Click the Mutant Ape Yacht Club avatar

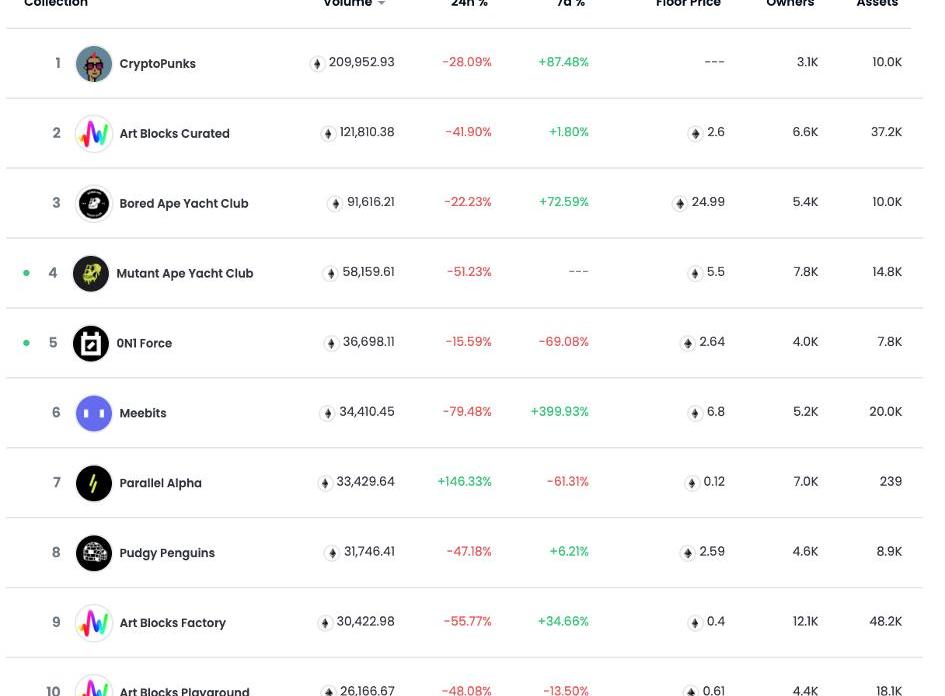click(x=91, y=273)
